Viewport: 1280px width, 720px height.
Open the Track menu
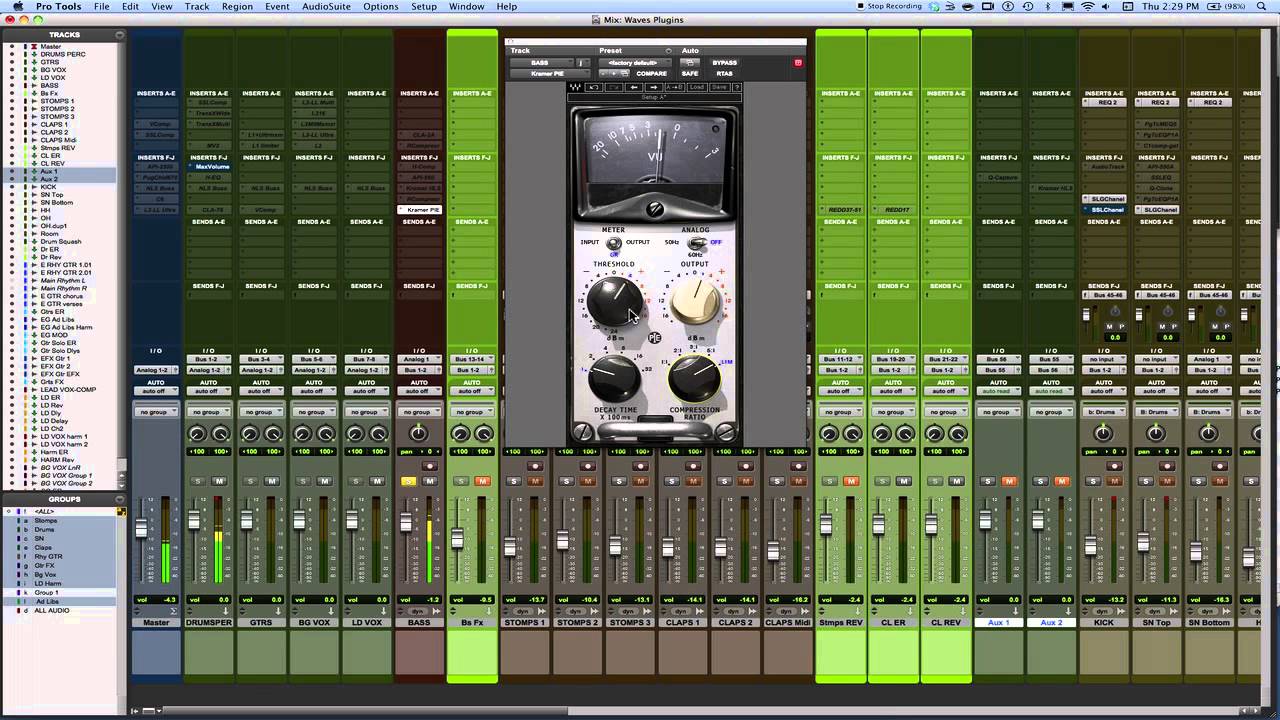[x=197, y=7]
